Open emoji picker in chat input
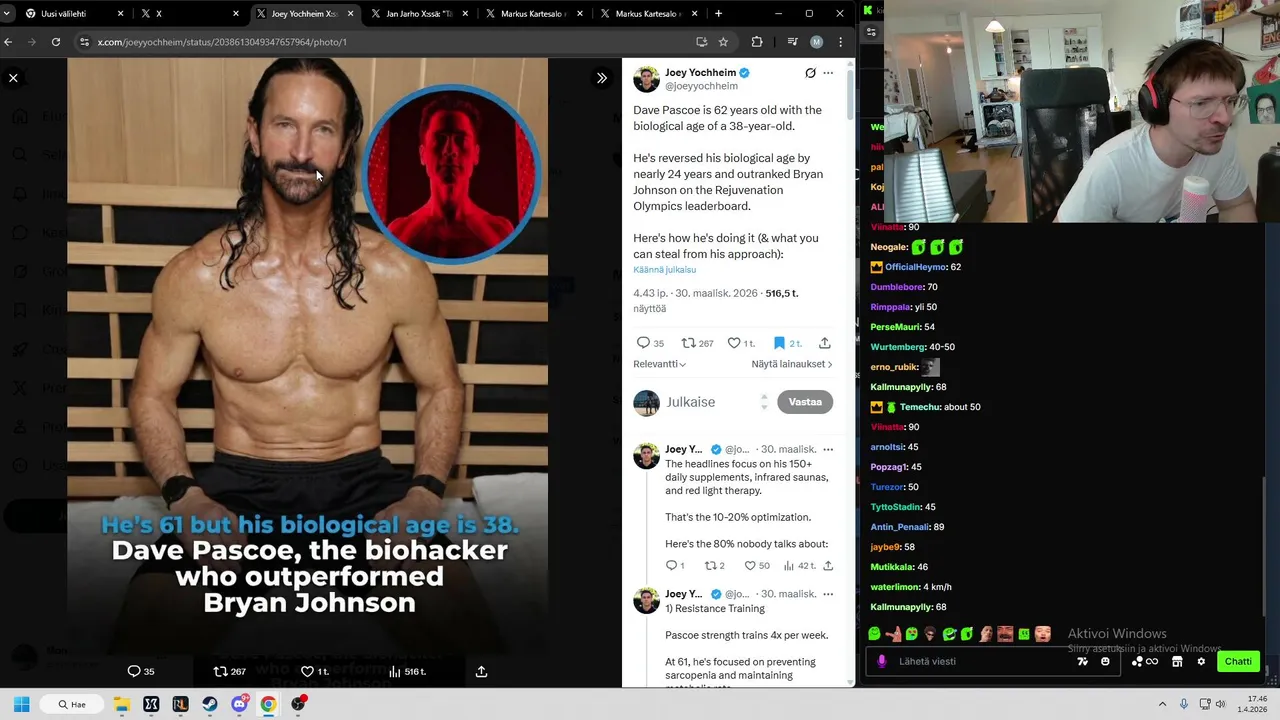Viewport: 1280px width, 720px height. coord(1105,661)
